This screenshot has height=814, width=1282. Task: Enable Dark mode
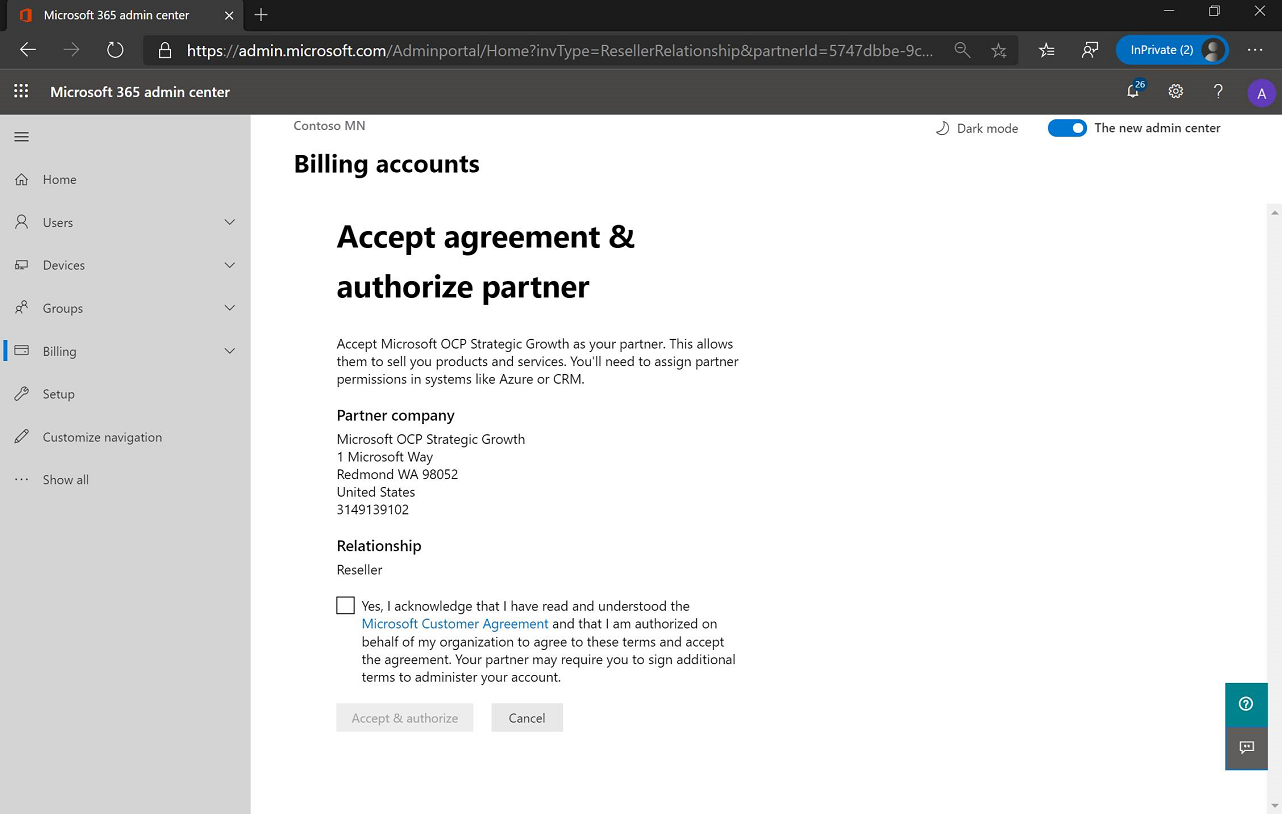(x=976, y=129)
